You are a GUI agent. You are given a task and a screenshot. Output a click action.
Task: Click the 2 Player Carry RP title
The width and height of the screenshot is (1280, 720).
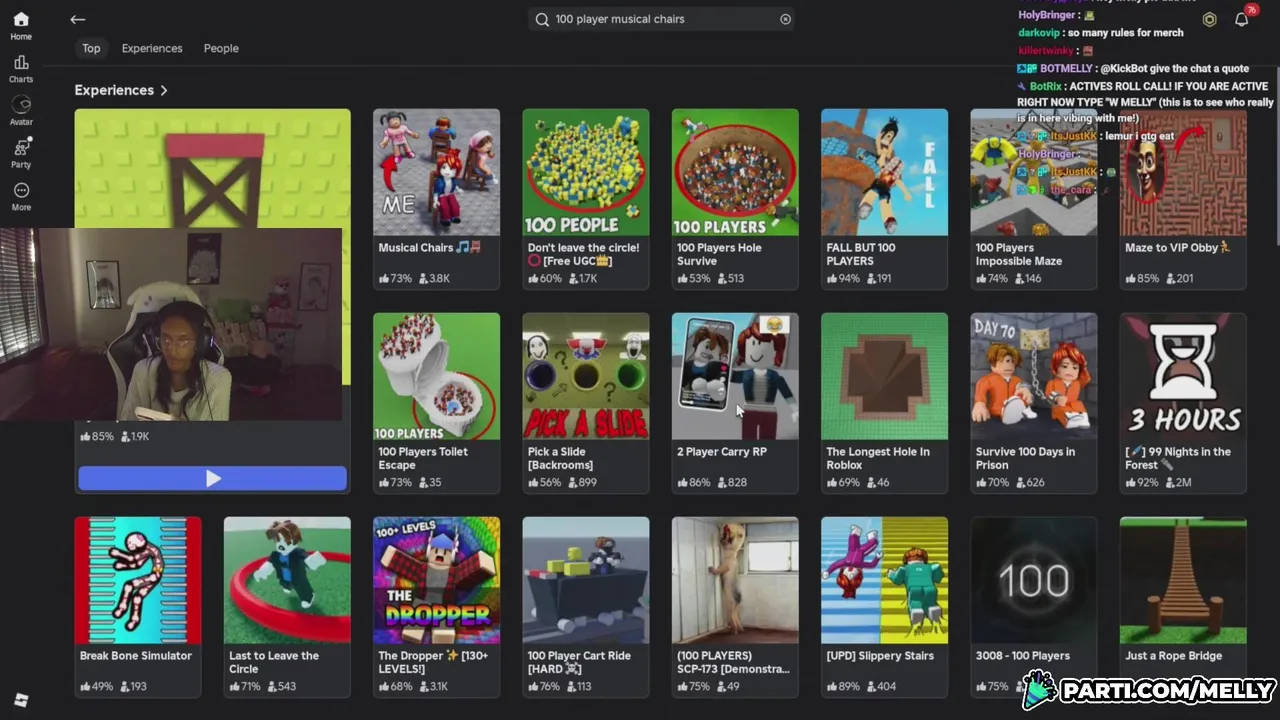(722, 452)
